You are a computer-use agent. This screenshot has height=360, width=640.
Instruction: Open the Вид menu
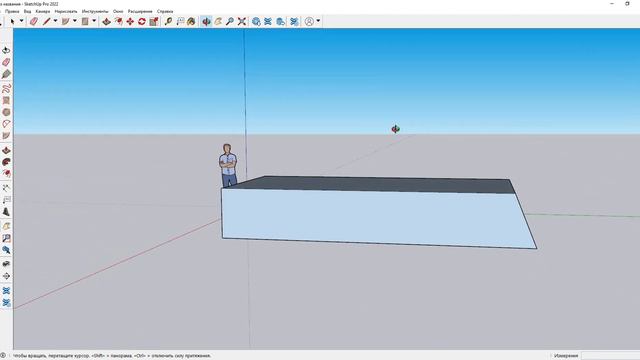(27, 11)
